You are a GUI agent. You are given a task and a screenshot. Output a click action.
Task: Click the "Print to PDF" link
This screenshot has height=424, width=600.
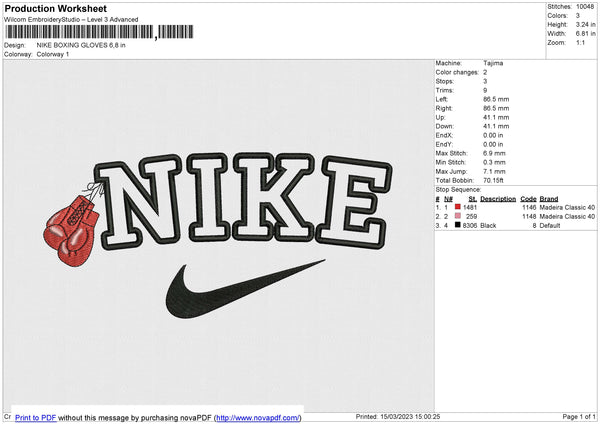(35, 417)
